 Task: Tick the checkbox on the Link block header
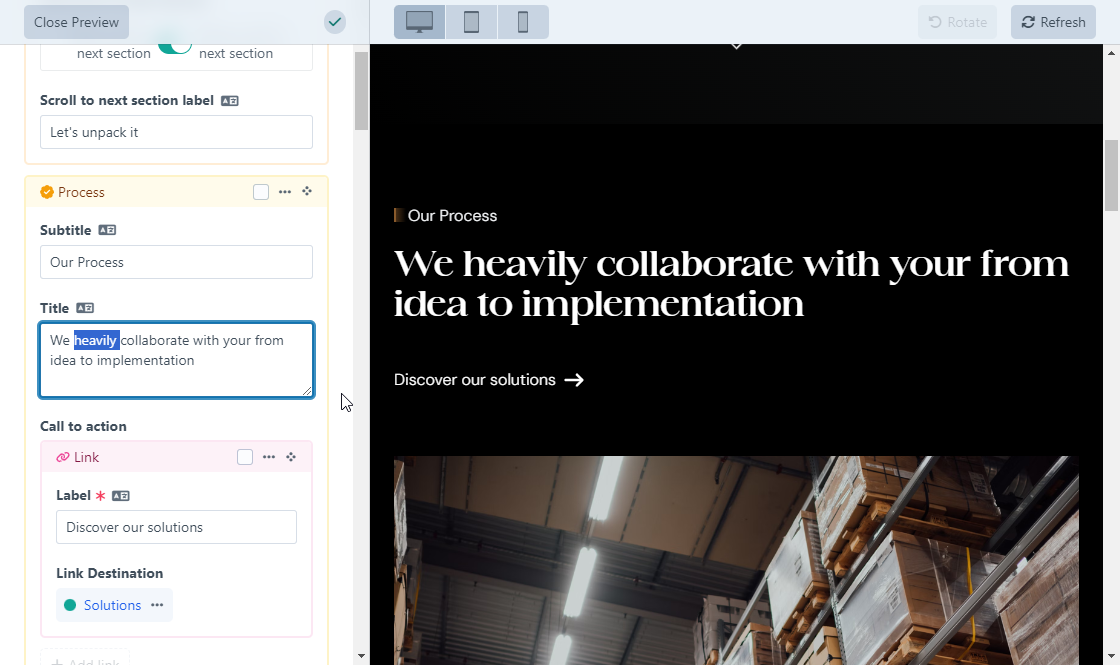tap(245, 457)
